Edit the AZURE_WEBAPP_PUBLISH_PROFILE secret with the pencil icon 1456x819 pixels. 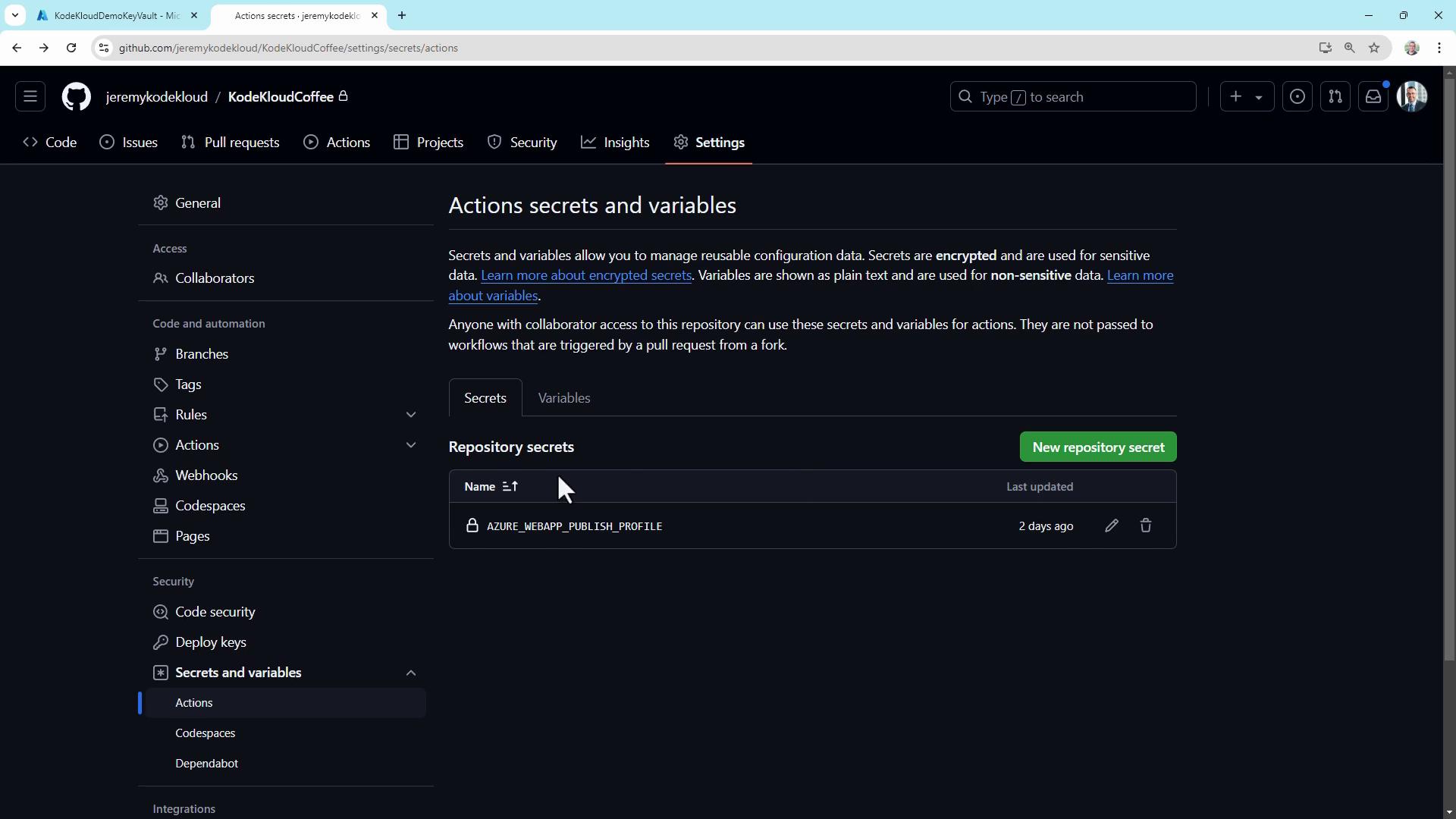click(1111, 526)
